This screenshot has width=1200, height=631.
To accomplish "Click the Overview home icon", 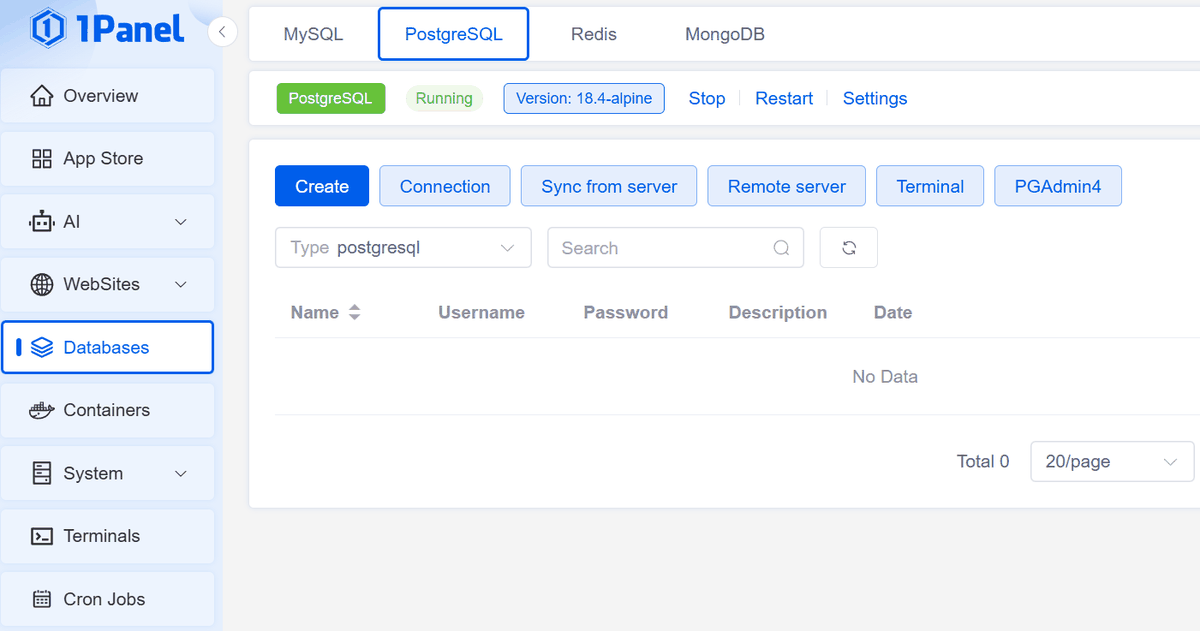I will pos(42,96).
